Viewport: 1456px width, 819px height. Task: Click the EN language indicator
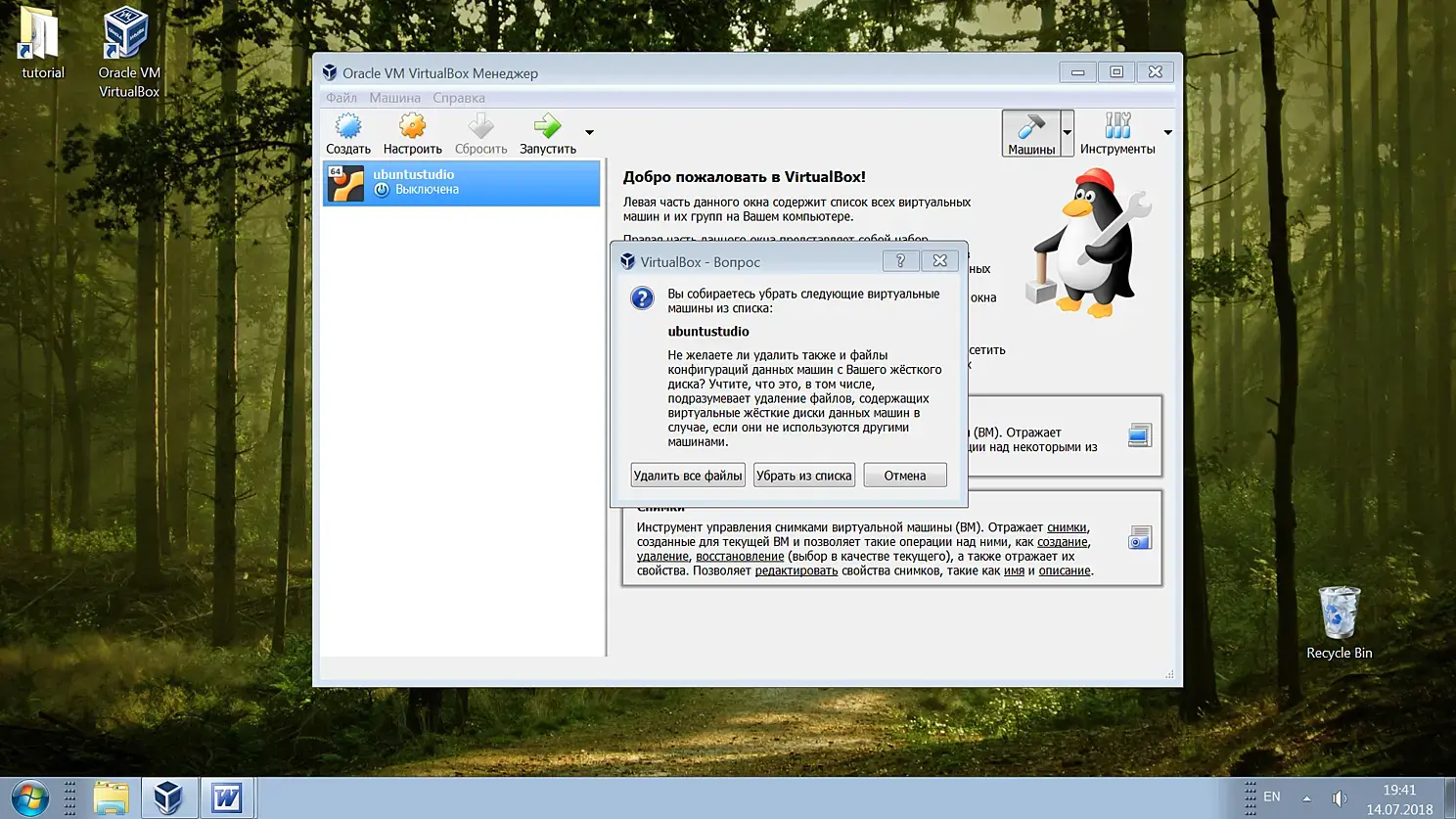1272,796
